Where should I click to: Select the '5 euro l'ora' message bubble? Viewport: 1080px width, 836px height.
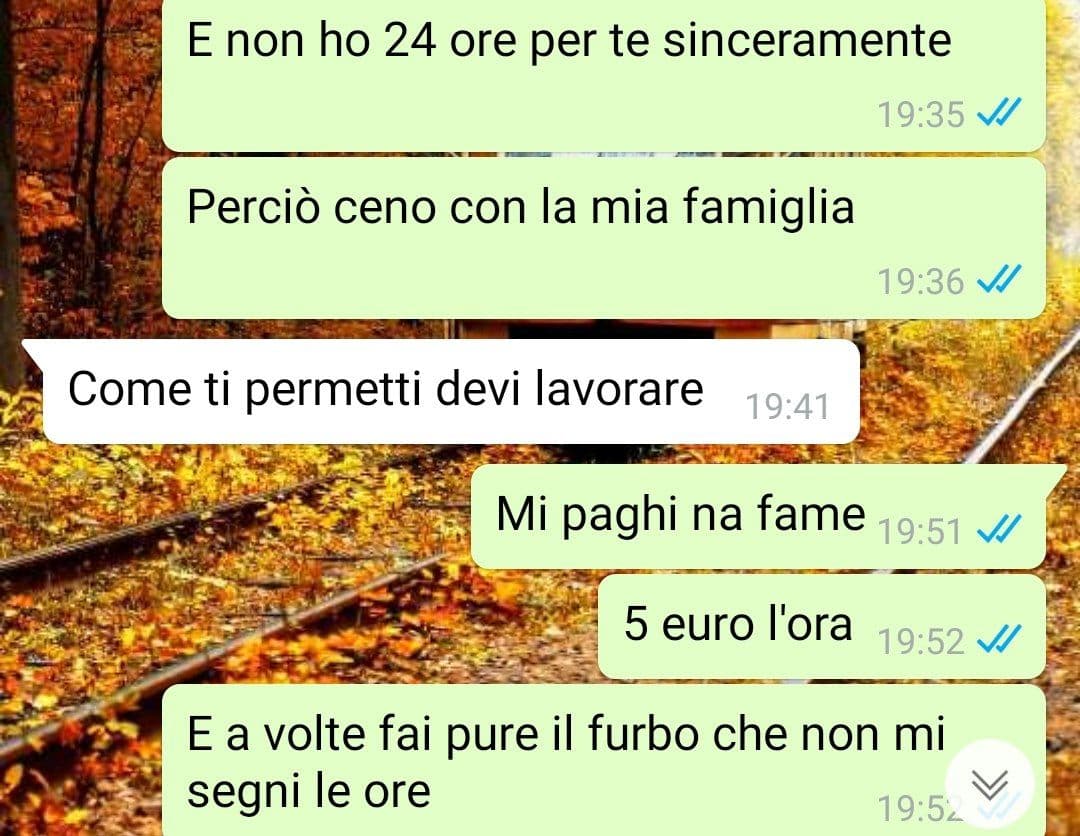[x=822, y=627]
